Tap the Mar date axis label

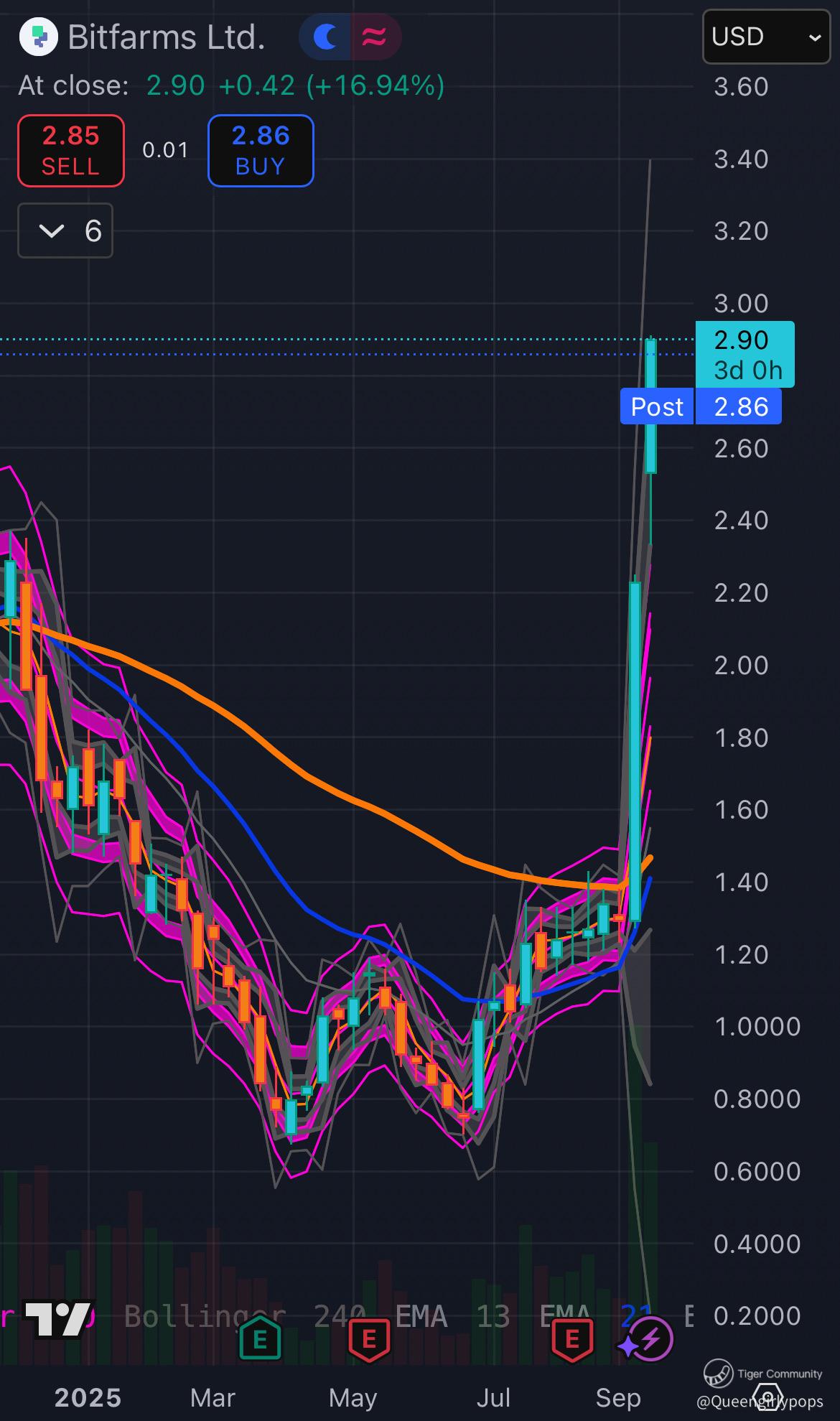213,1397
